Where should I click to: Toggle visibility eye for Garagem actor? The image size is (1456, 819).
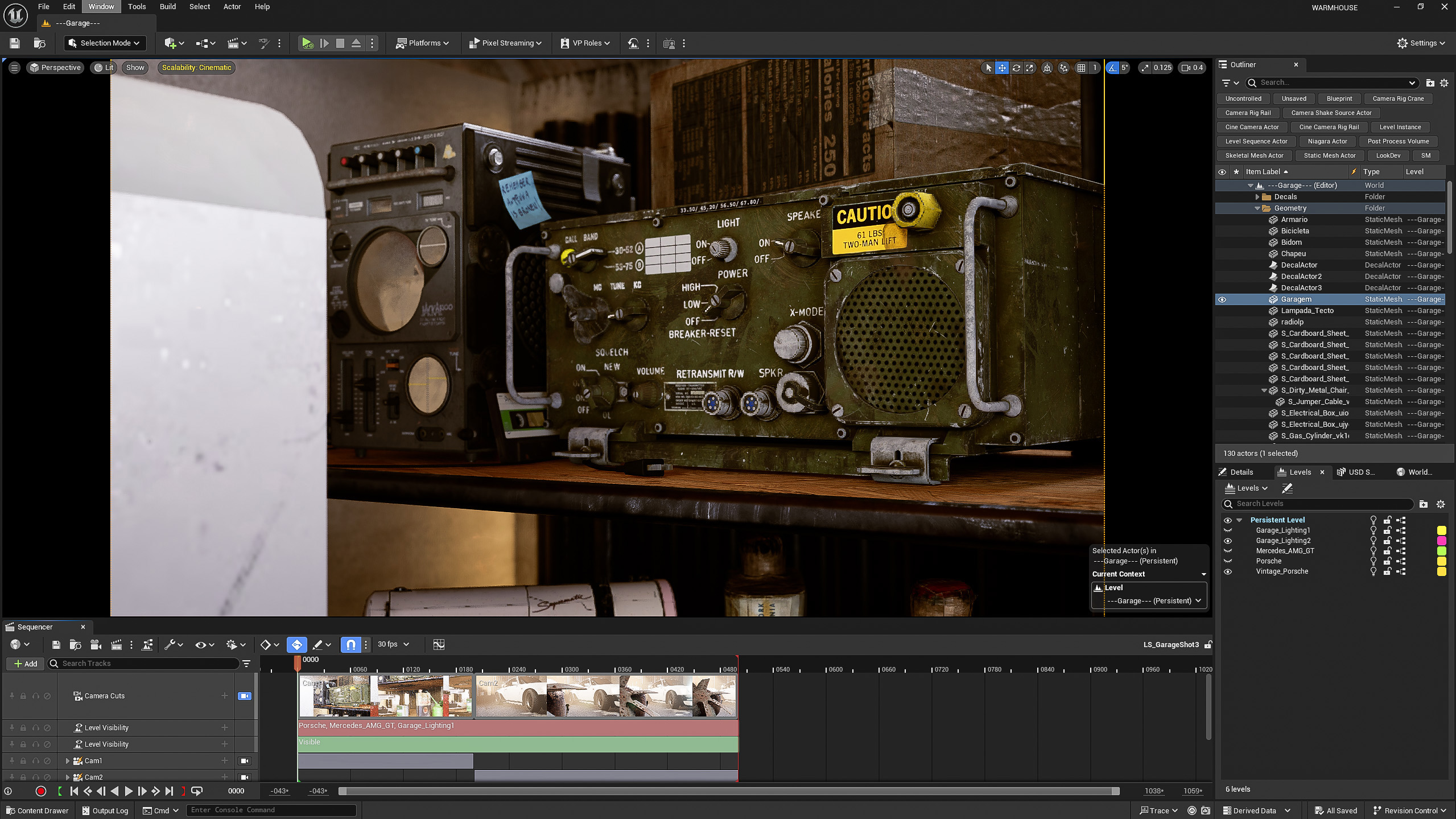(1222, 299)
